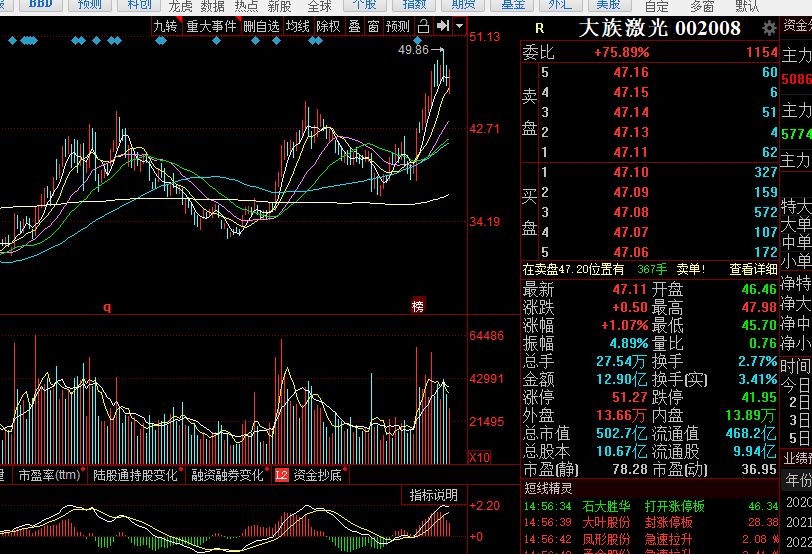812x554 pixels.
Task: Select sell-1 price 47.11
Action: click(x=631, y=152)
